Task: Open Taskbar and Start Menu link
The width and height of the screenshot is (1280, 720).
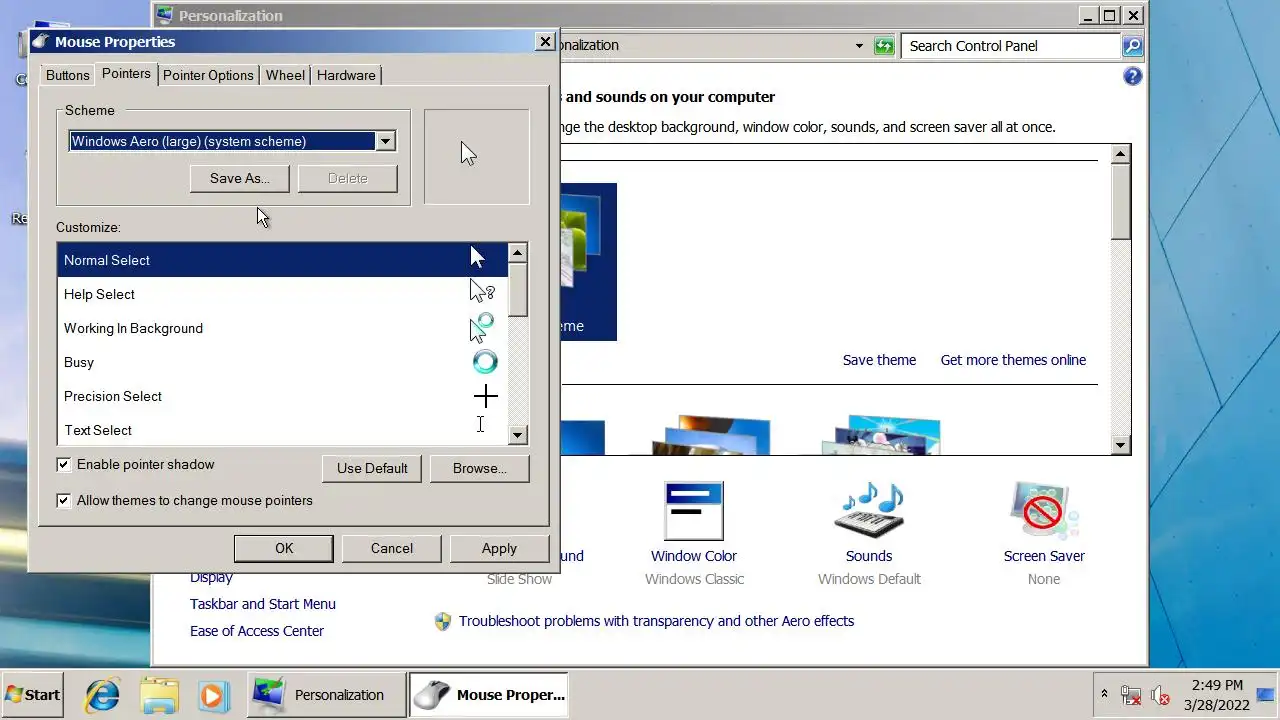Action: coord(263,604)
